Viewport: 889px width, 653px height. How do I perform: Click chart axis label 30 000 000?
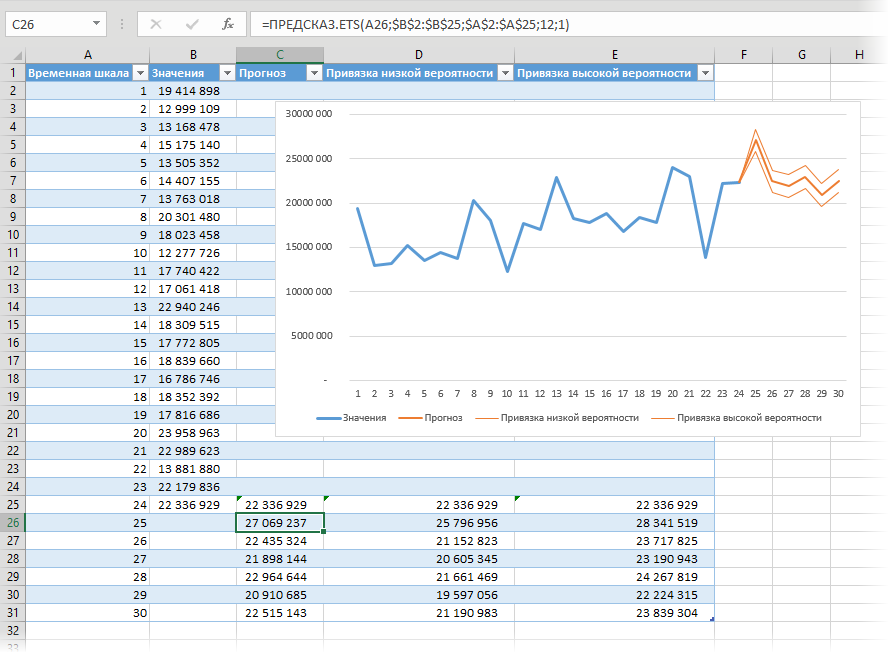click(x=309, y=113)
